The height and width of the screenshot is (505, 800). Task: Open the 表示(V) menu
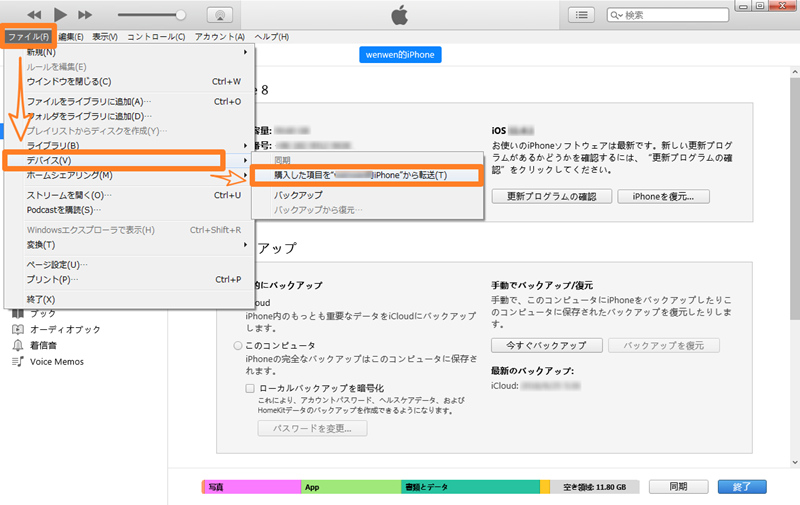pos(105,37)
